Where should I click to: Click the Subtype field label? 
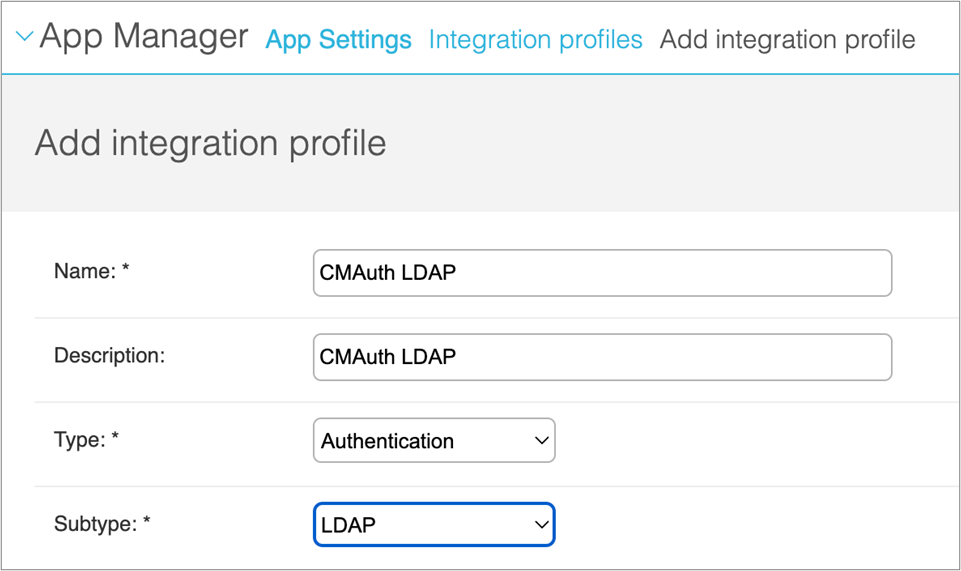[x=95, y=523]
